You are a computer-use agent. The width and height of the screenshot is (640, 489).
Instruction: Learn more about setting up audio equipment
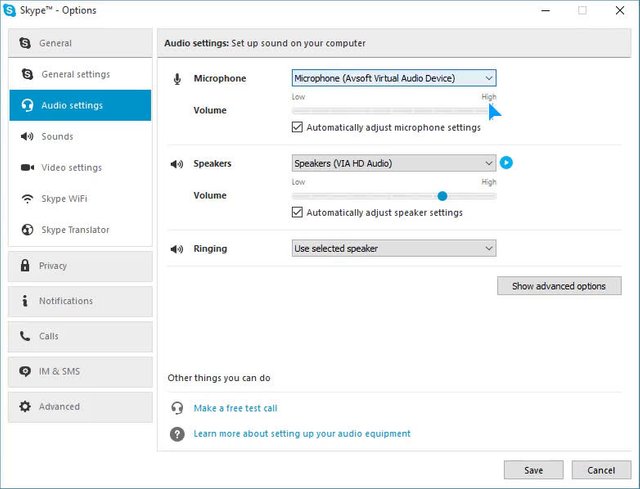302,433
